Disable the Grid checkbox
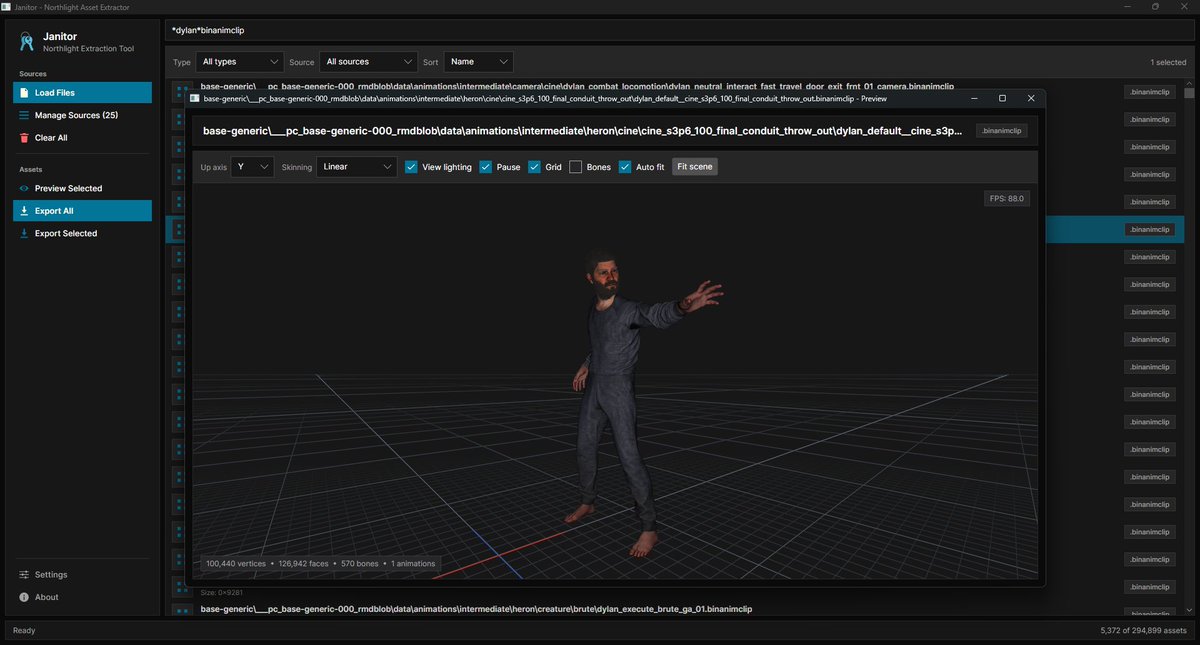Screen dimensions: 1200x645 coord(534,167)
